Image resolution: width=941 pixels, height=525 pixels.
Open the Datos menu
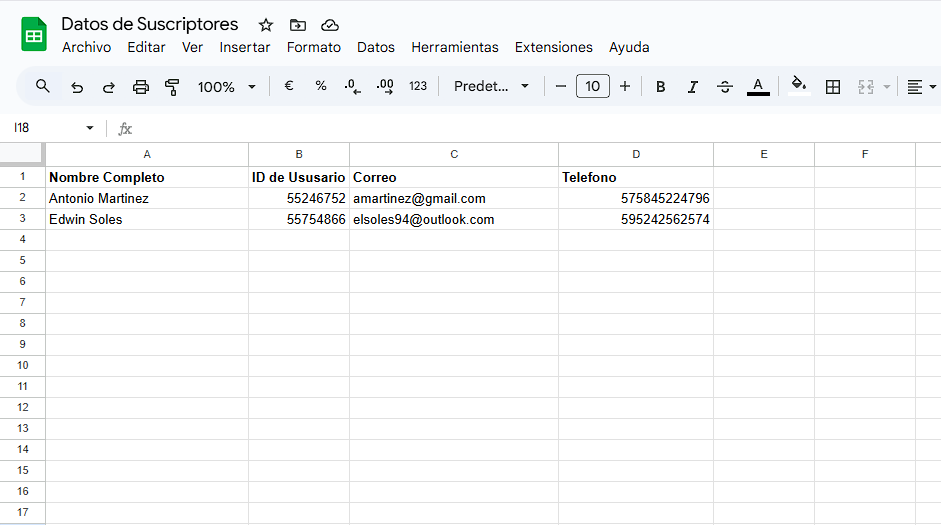376,47
